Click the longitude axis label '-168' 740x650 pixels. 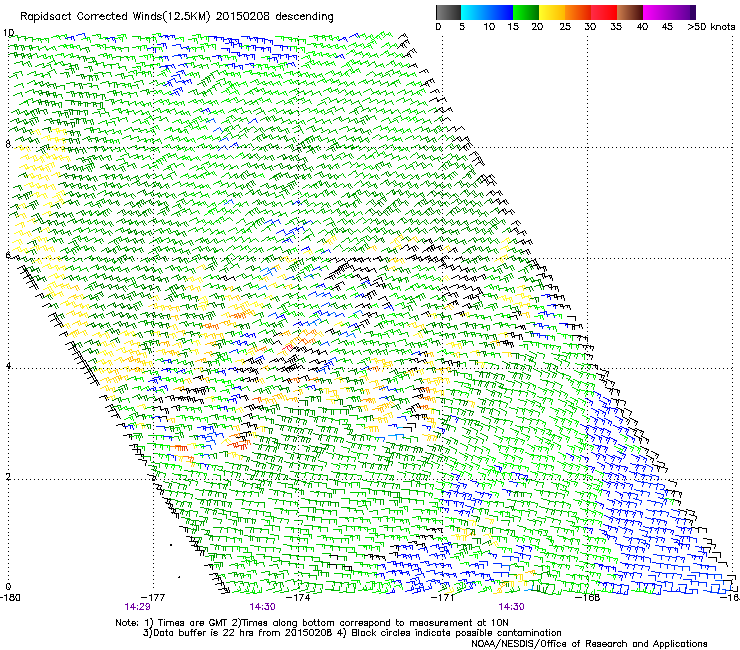[588, 598]
